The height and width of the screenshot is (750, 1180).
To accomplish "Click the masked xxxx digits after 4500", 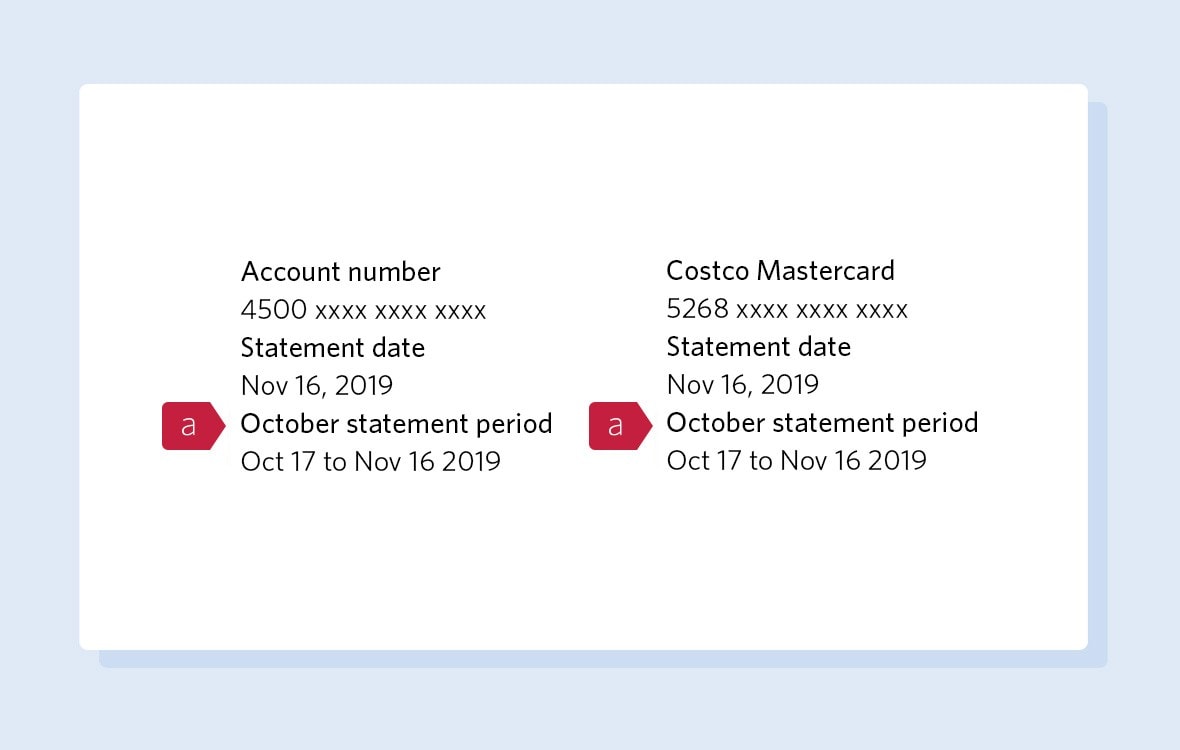I will coord(400,311).
